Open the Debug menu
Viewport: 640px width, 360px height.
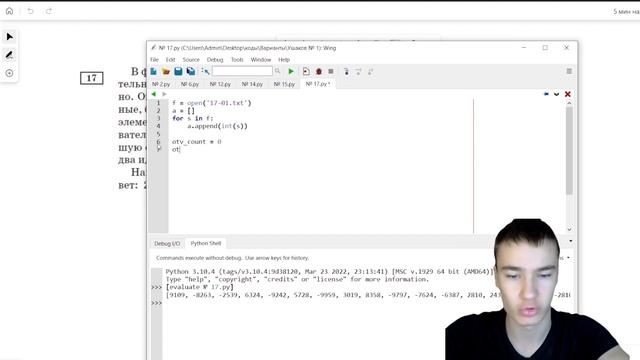click(x=215, y=60)
